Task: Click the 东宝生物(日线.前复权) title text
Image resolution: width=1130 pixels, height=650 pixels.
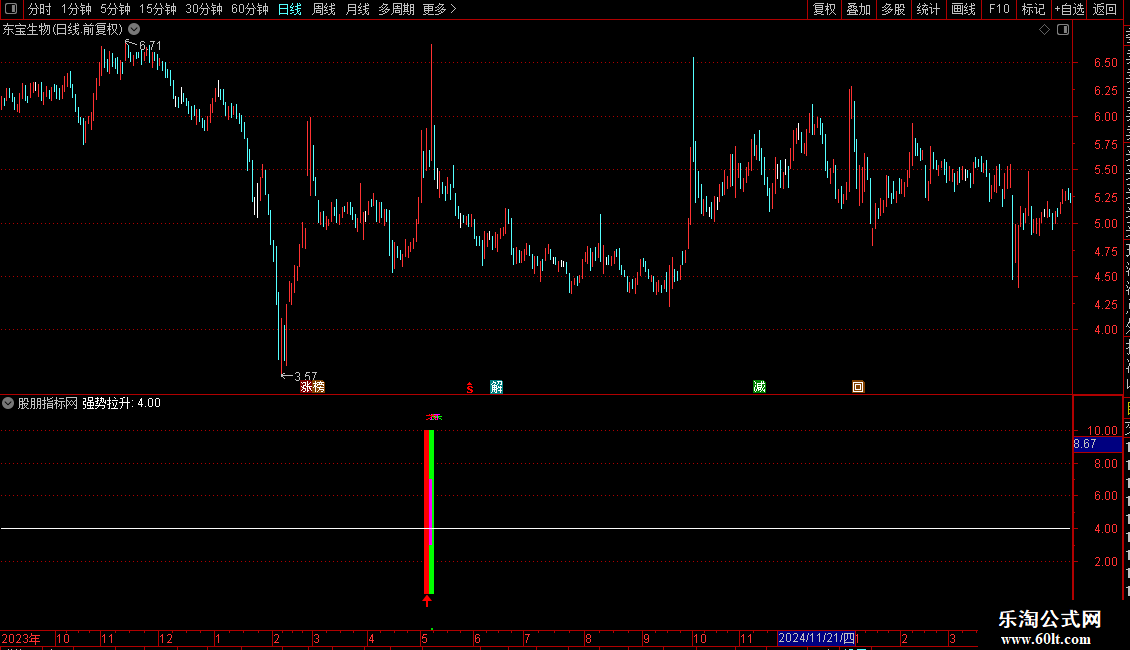Action: point(63,30)
